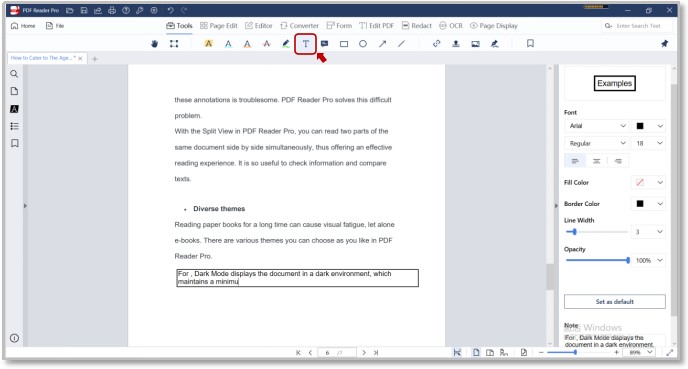Go to Home
Screen dimensions: 688x369
click(23, 26)
